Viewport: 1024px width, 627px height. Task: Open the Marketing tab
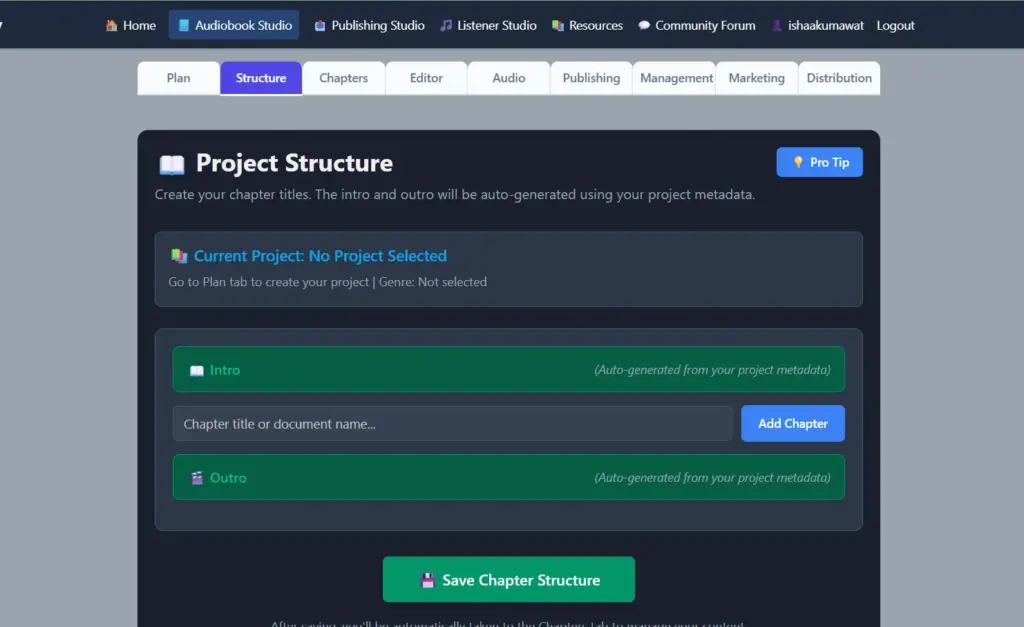click(x=757, y=77)
